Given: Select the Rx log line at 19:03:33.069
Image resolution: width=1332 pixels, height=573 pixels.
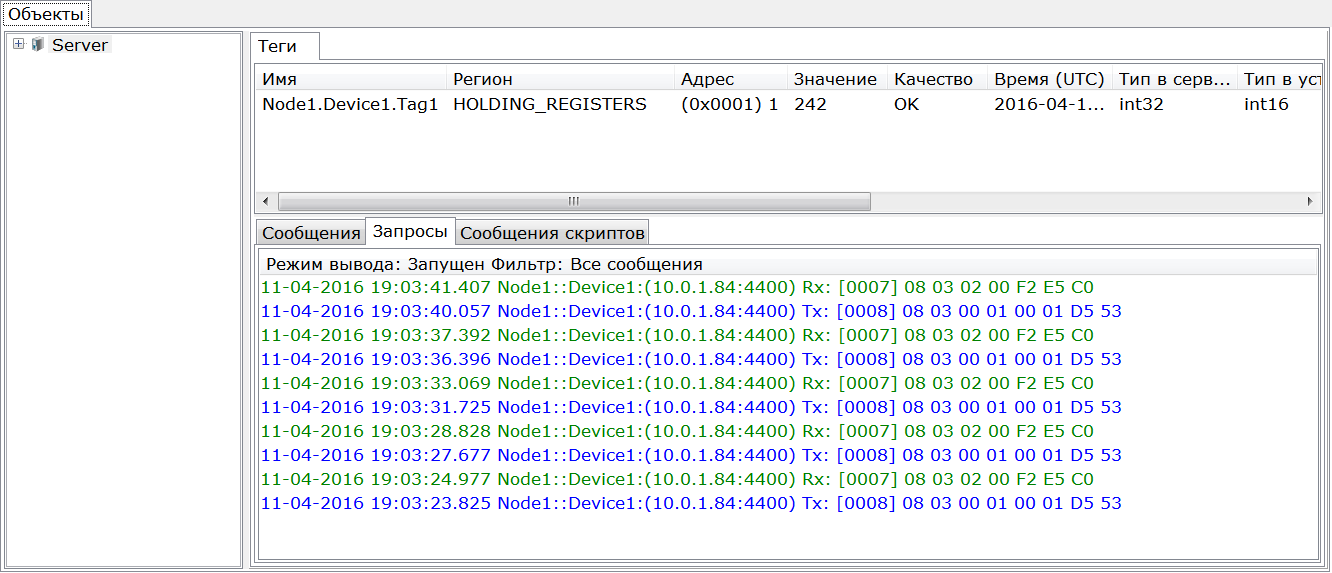Looking at the screenshot, I should tap(677, 383).
